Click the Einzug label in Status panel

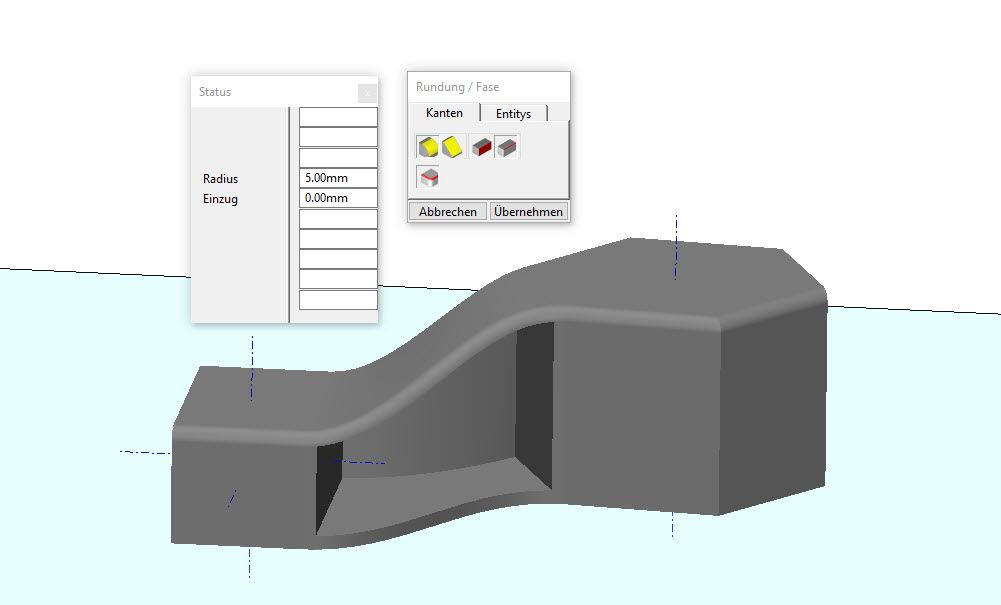click(220, 198)
